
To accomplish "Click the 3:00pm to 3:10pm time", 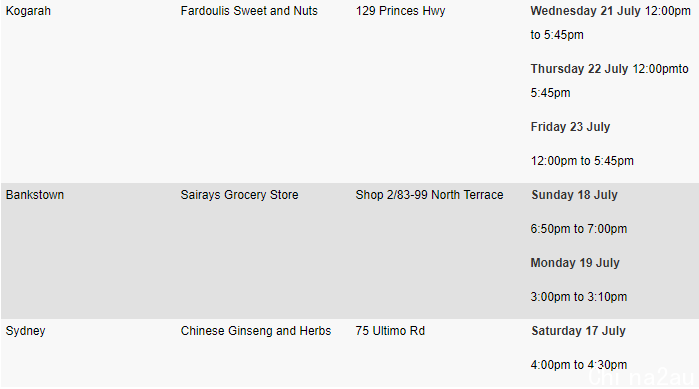I will tap(579, 297).
